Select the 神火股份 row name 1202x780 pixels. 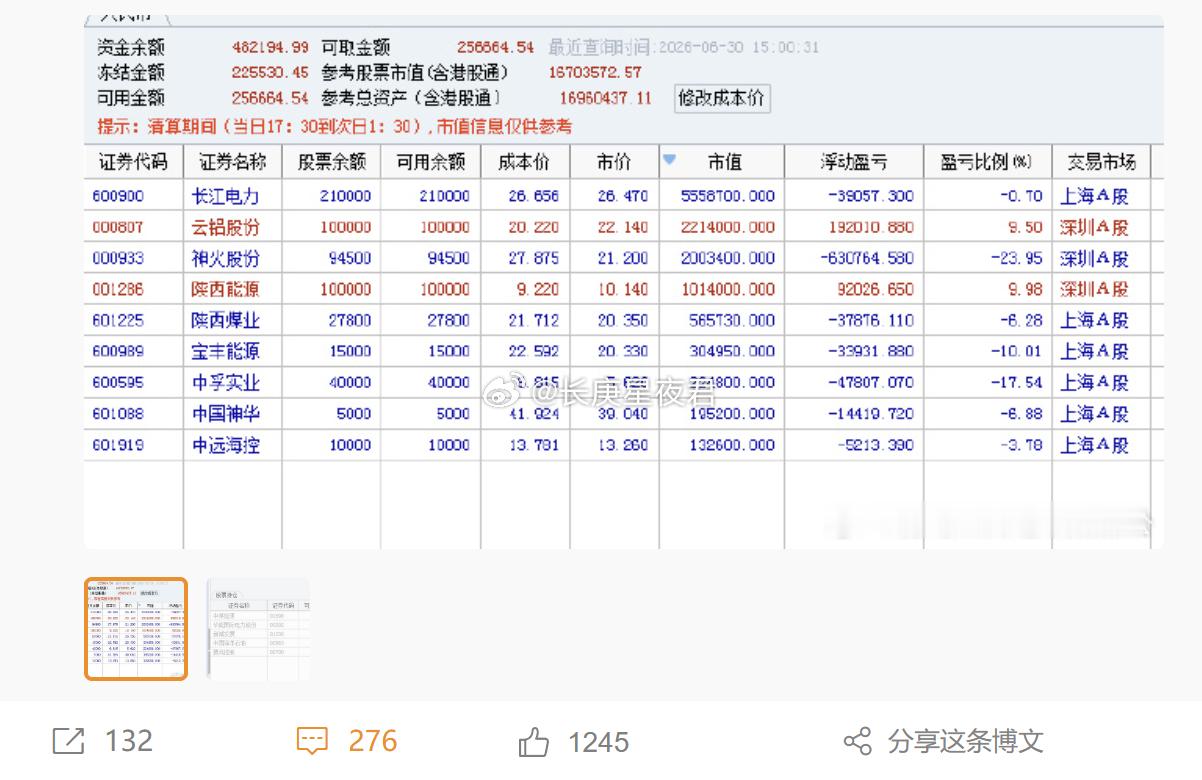pos(225,258)
